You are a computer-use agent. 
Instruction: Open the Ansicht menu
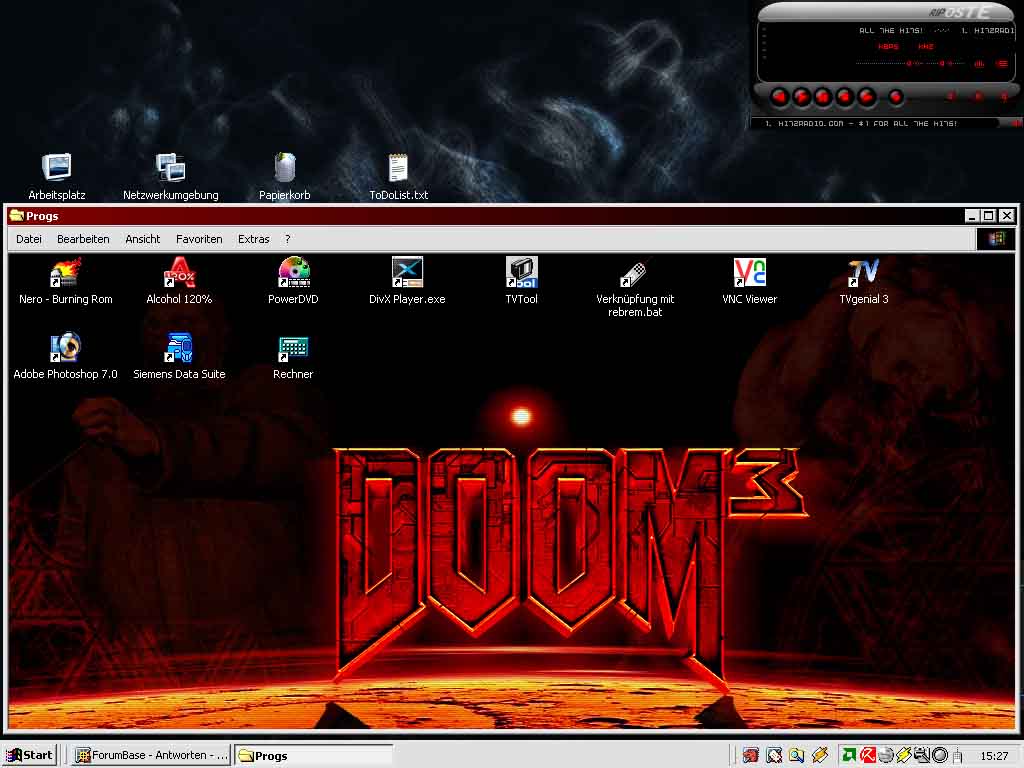coord(142,239)
